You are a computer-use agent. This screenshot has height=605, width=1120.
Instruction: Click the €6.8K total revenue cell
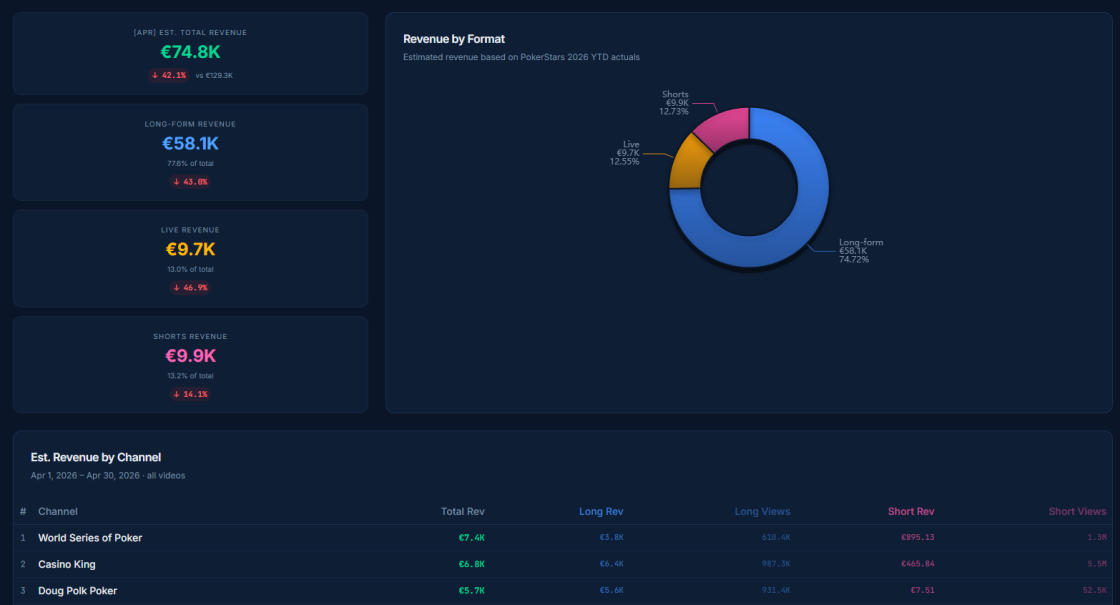point(471,564)
